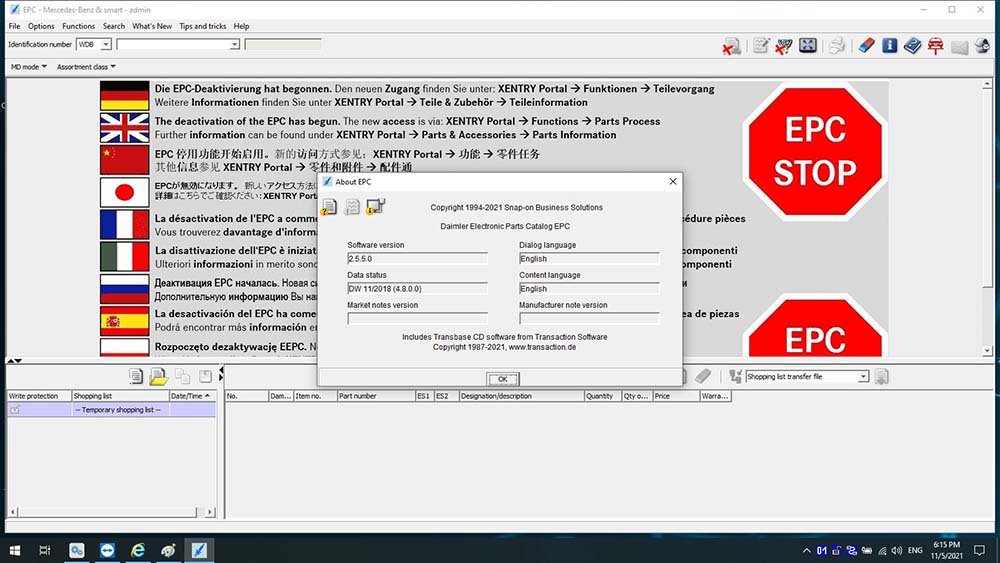The width and height of the screenshot is (1000, 563).
Task: Click the Dialog language field showing English
Action: (589, 258)
